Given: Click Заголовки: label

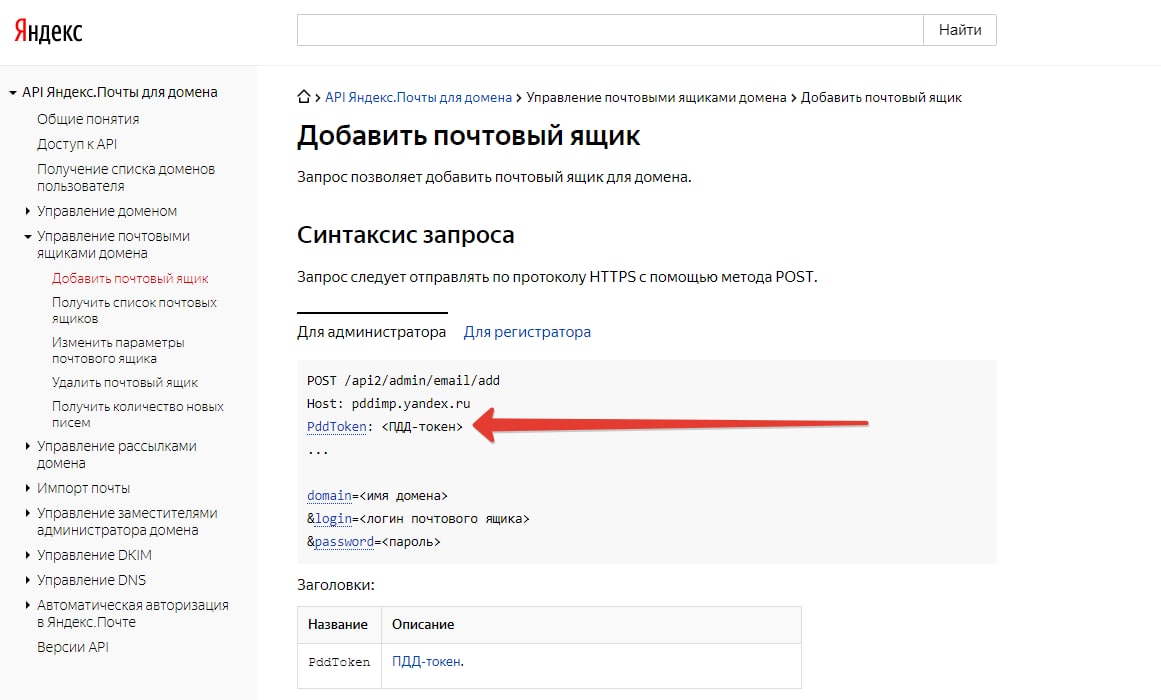Looking at the screenshot, I should click(x=335, y=585).
